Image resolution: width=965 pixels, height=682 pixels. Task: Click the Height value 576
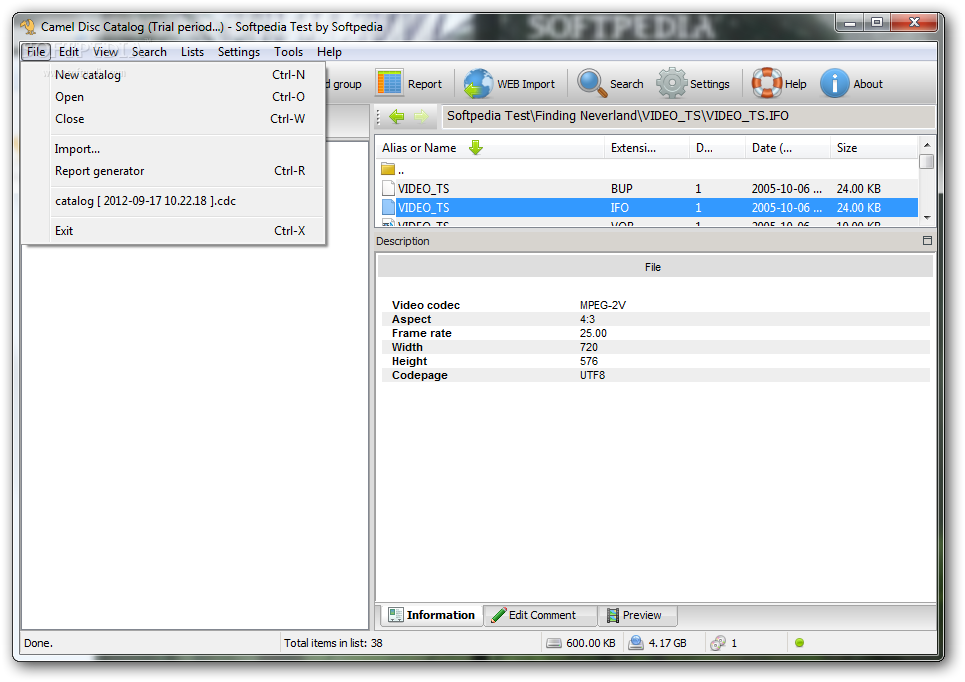coord(588,361)
